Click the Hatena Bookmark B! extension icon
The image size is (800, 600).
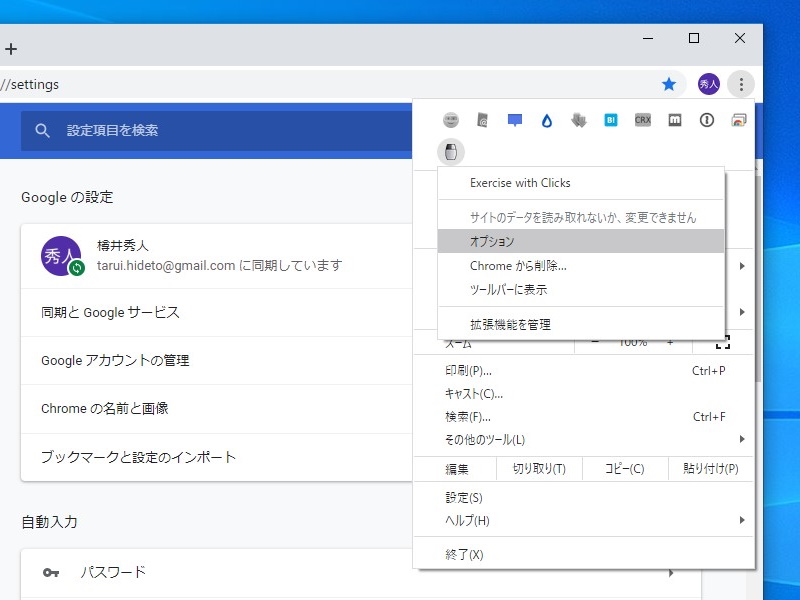pos(610,120)
